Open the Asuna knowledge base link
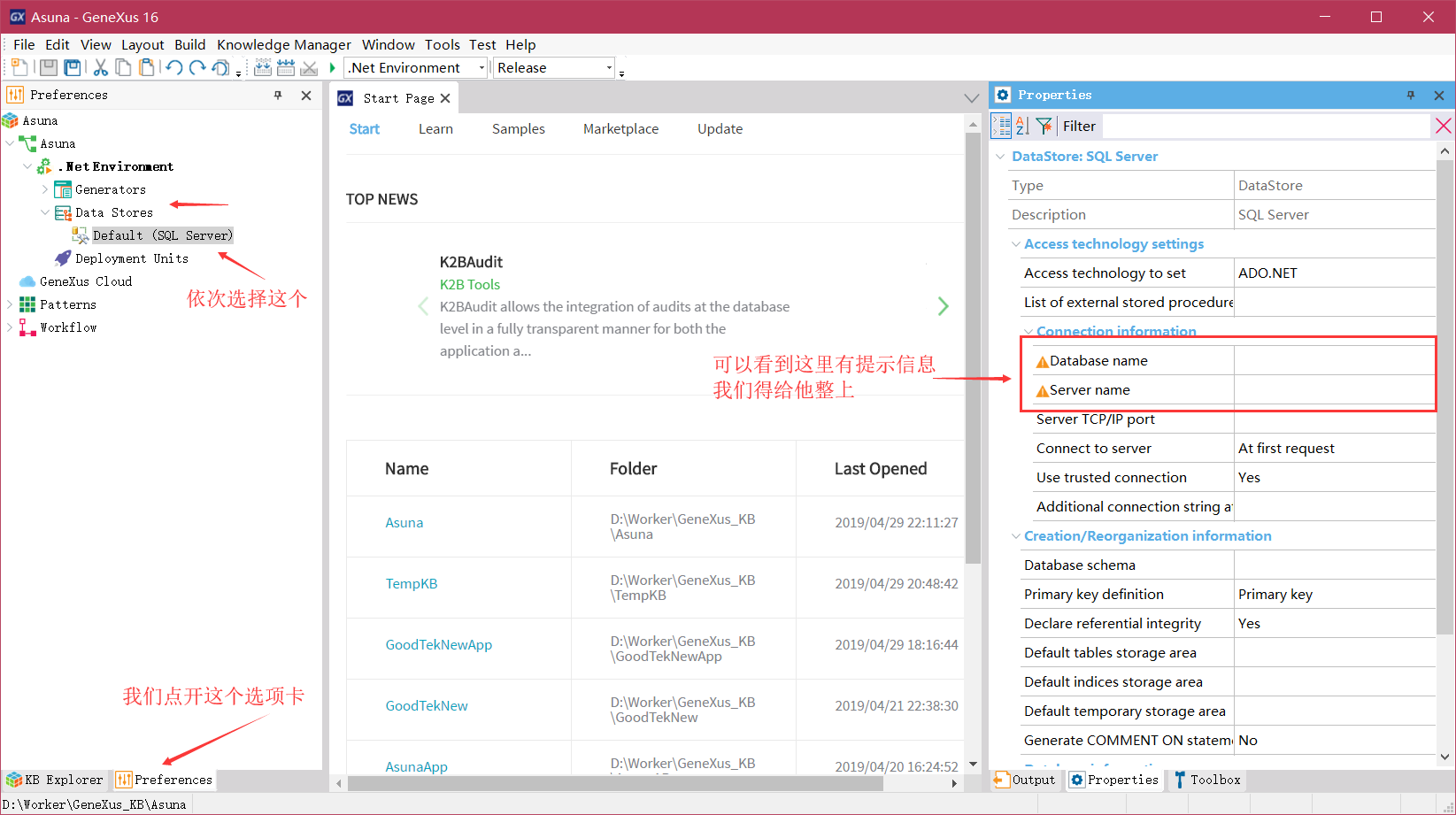The image size is (1456, 815). click(404, 523)
